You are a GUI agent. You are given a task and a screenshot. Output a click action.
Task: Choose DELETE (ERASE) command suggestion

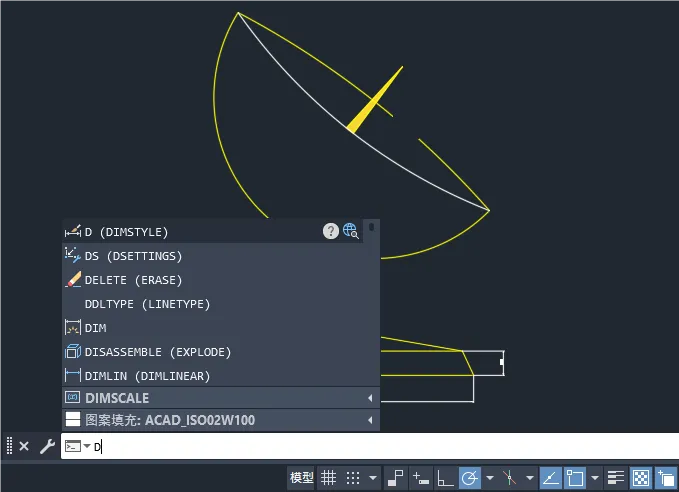click(133, 280)
